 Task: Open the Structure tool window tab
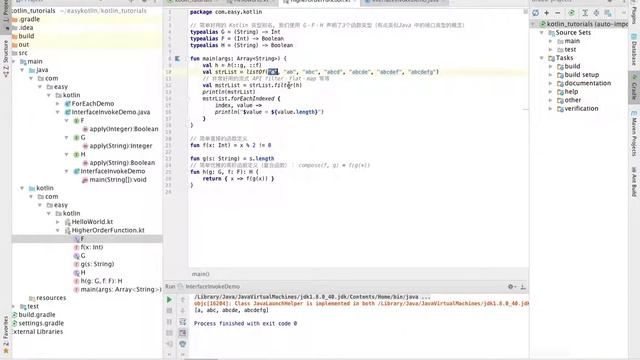[6, 57]
